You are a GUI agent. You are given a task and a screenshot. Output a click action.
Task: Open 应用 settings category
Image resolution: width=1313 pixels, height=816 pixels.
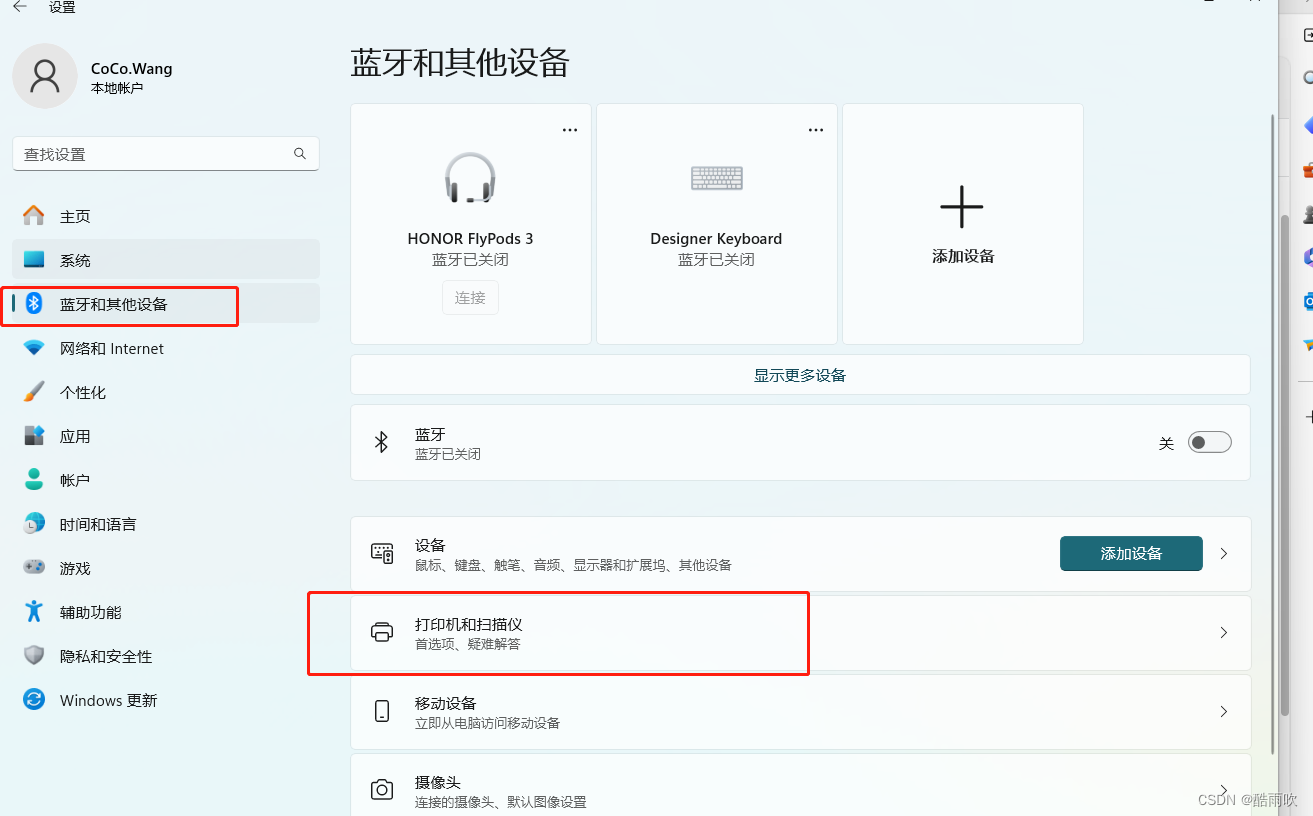pos(166,436)
